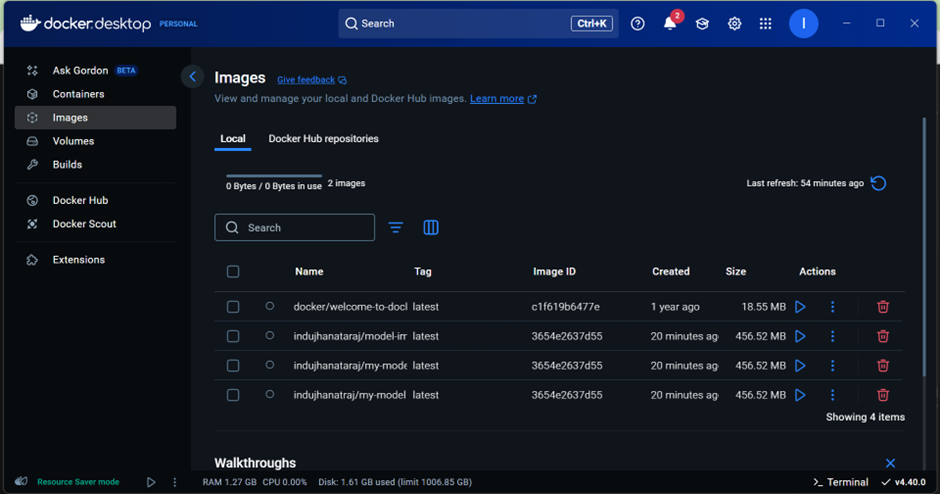
Task: Switch to Docker Hub repositories tab
Action: 323,138
